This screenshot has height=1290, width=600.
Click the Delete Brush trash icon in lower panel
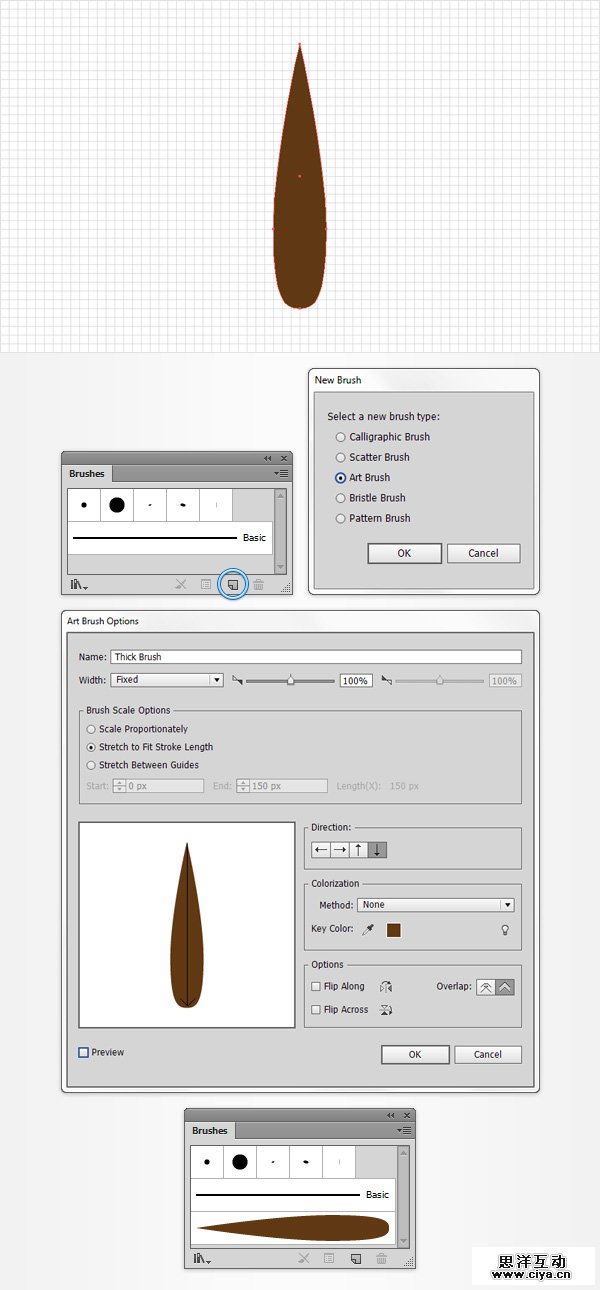[x=381, y=1259]
